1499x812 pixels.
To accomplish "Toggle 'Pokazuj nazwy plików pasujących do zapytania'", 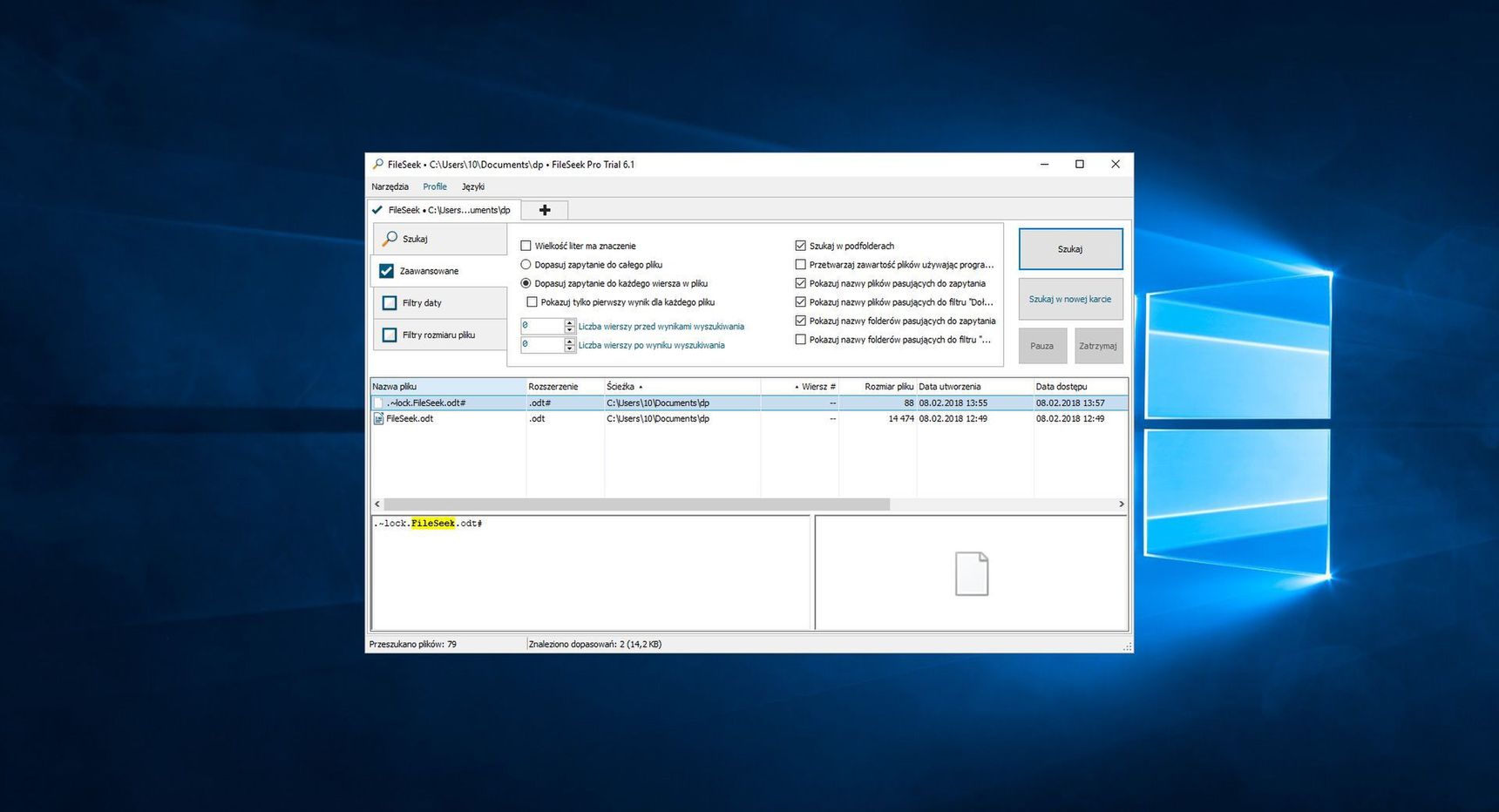I will pyautogui.click(x=800, y=283).
